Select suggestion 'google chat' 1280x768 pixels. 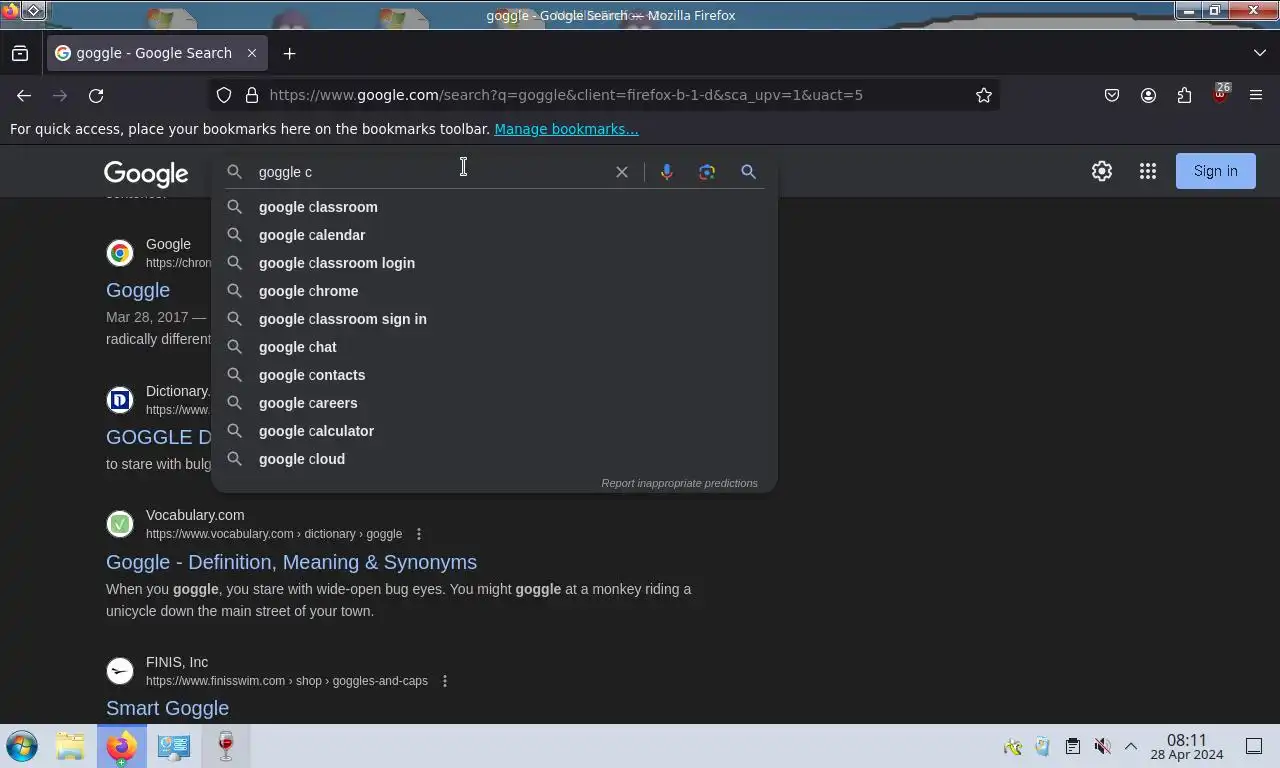(x=494, y=347)
